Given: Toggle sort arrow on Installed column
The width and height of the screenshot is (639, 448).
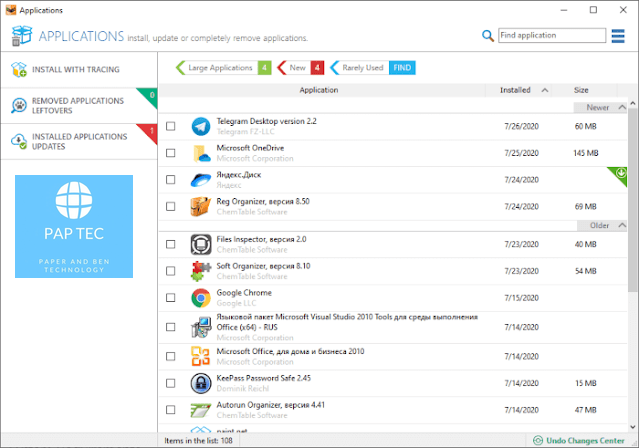Looking at the screenshot, I should 545,90.
